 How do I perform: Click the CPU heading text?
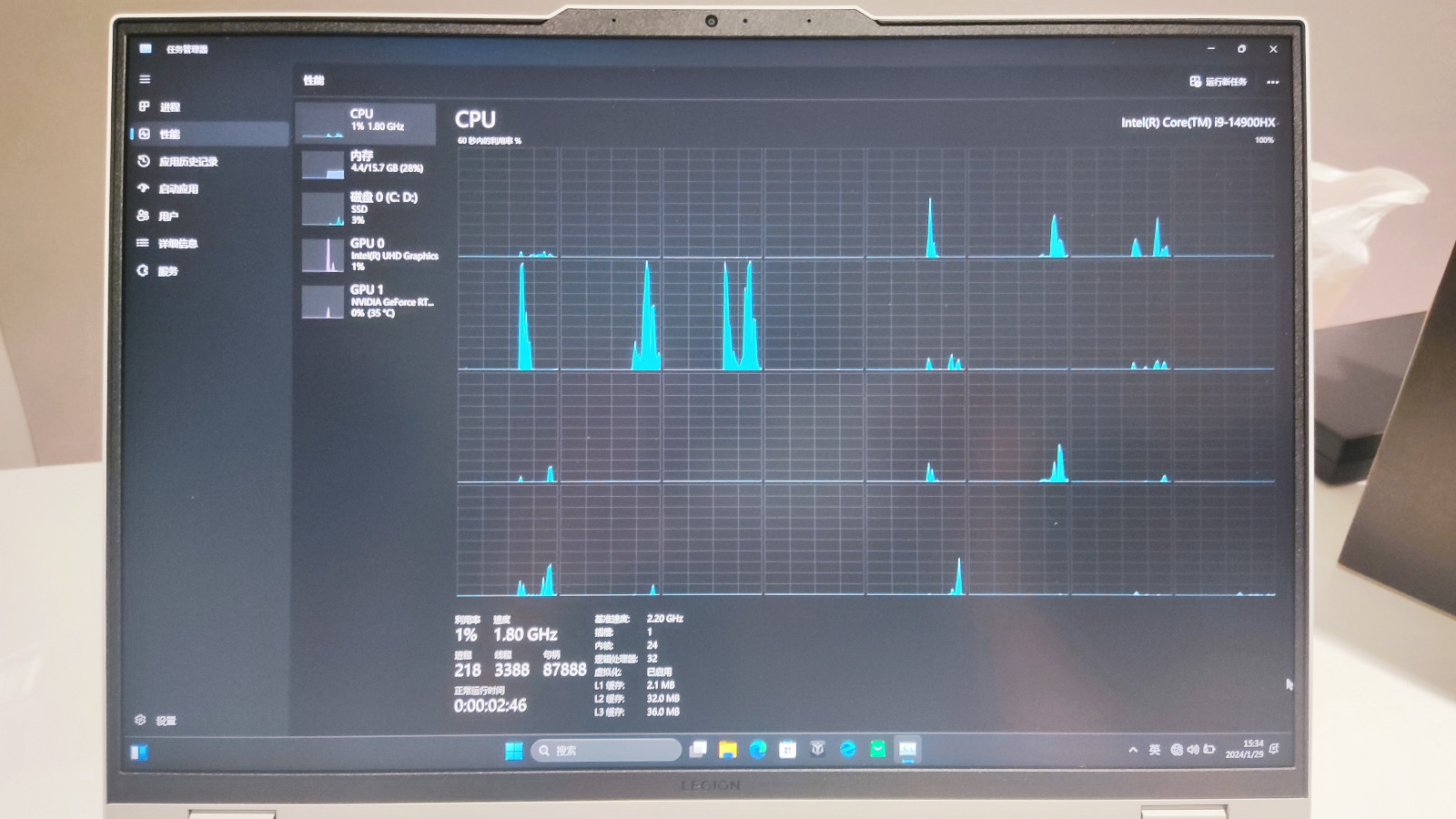coord(475,119)
